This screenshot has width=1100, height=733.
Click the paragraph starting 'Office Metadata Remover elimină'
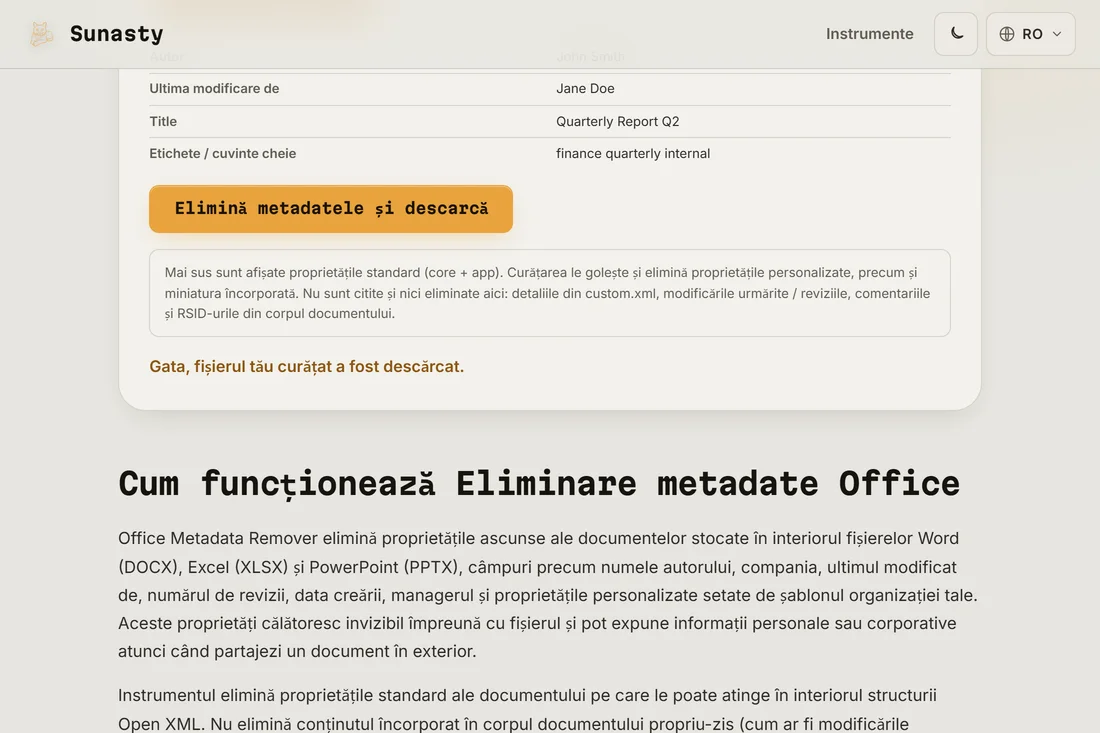pos(548,595)
